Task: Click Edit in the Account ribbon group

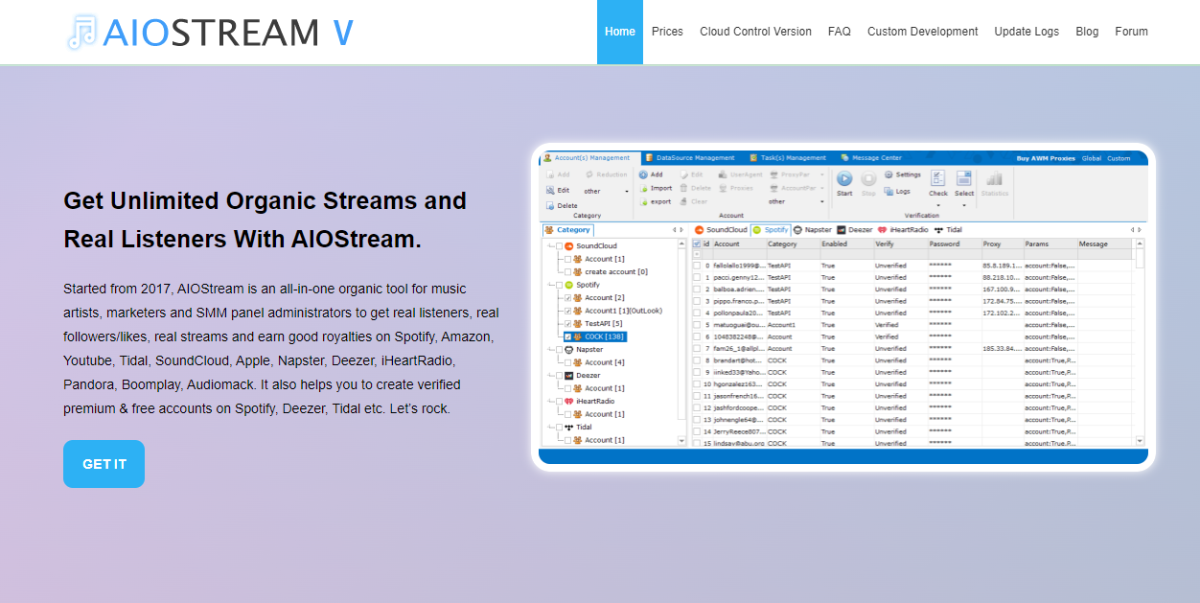Action: click(x=691, y=175)
